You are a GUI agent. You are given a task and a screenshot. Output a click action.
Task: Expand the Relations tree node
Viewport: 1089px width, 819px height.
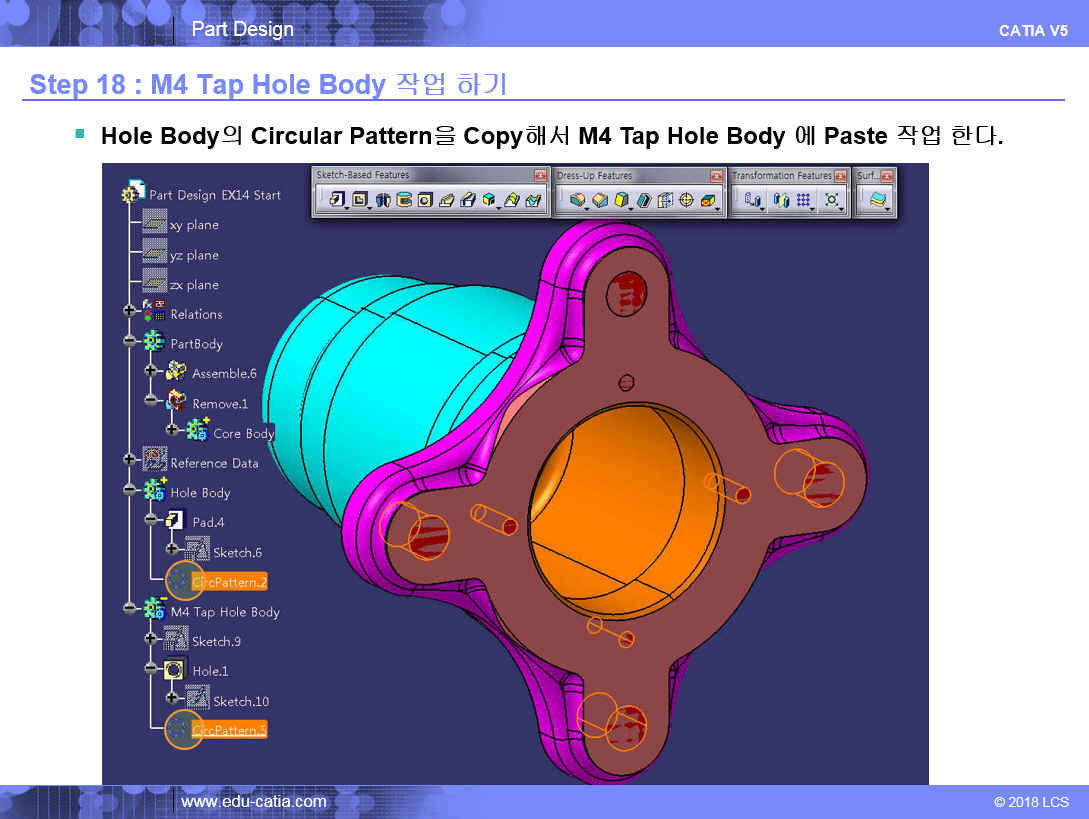pyautogui.click(x=129, y=311)
